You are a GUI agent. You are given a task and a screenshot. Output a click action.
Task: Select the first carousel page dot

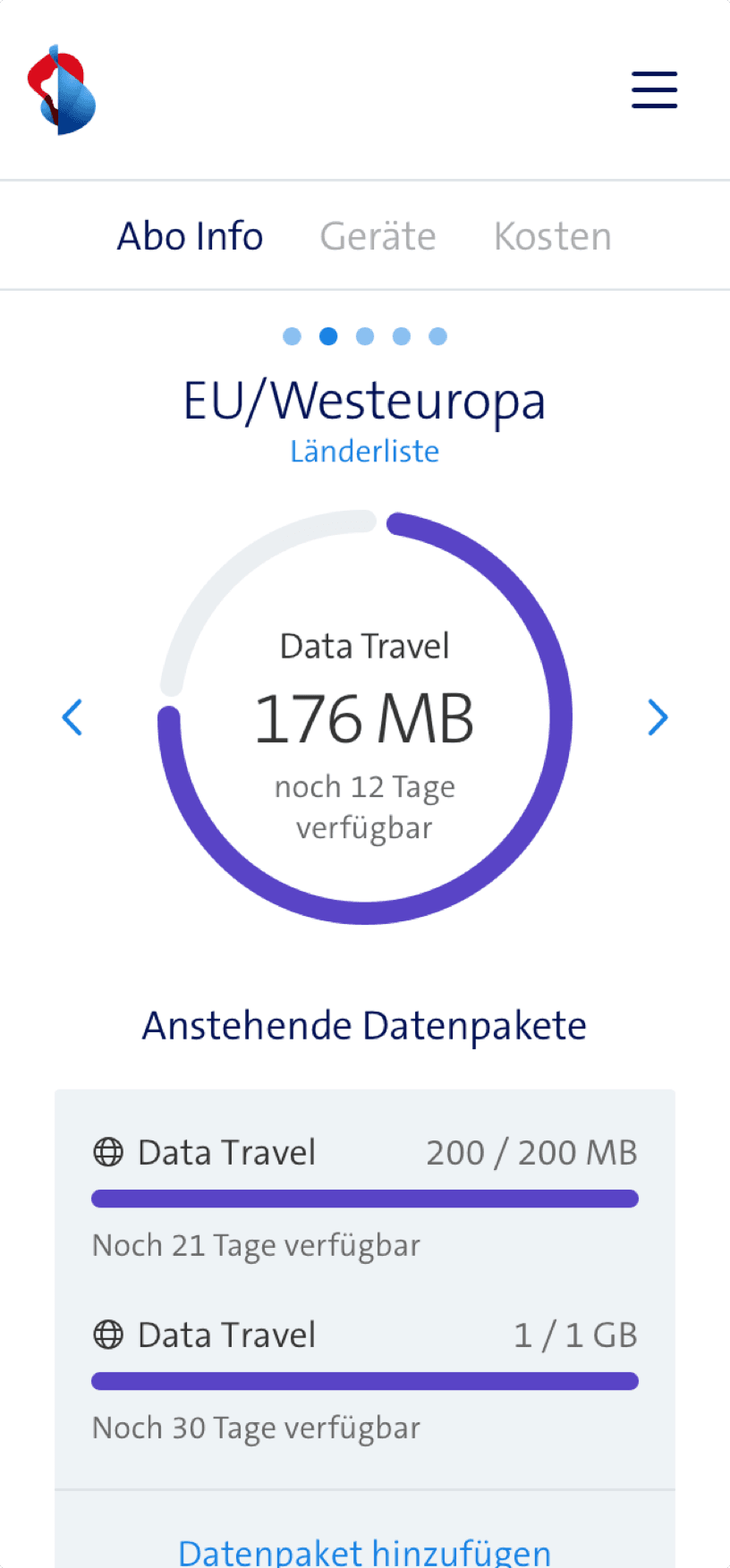click(x=292, y=336)
